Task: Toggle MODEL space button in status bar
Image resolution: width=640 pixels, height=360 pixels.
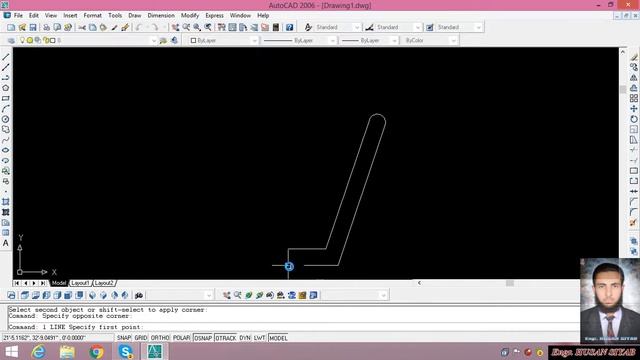Action: click(x=278, y=338)
